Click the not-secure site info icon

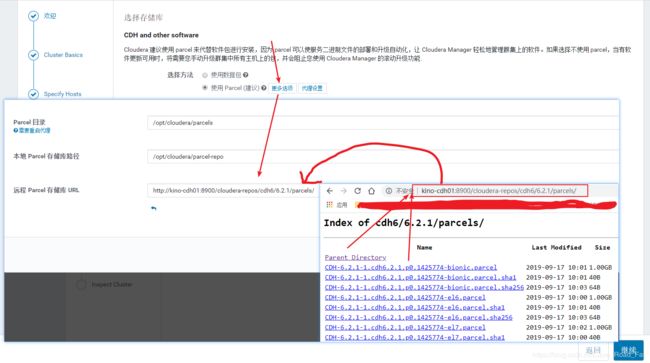pos(389,191)
